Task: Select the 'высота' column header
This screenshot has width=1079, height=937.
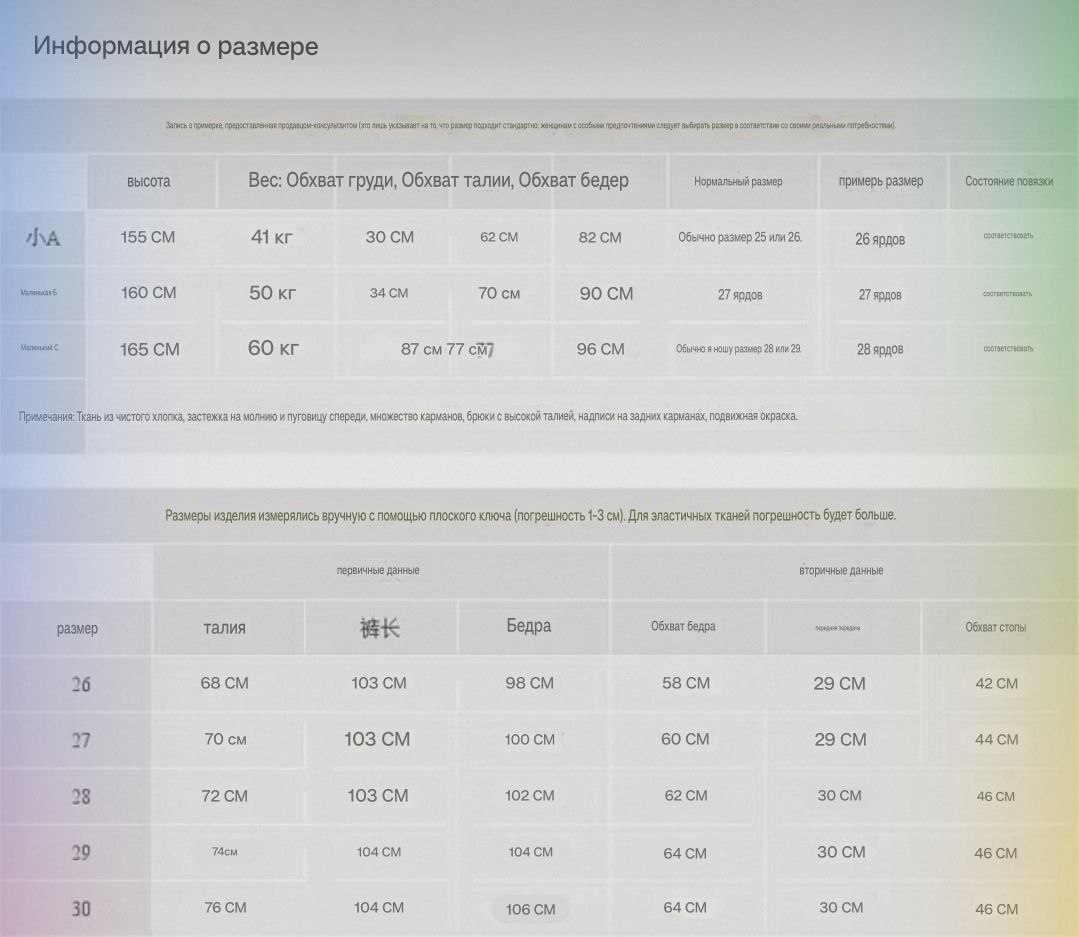Action: [149, 181]
